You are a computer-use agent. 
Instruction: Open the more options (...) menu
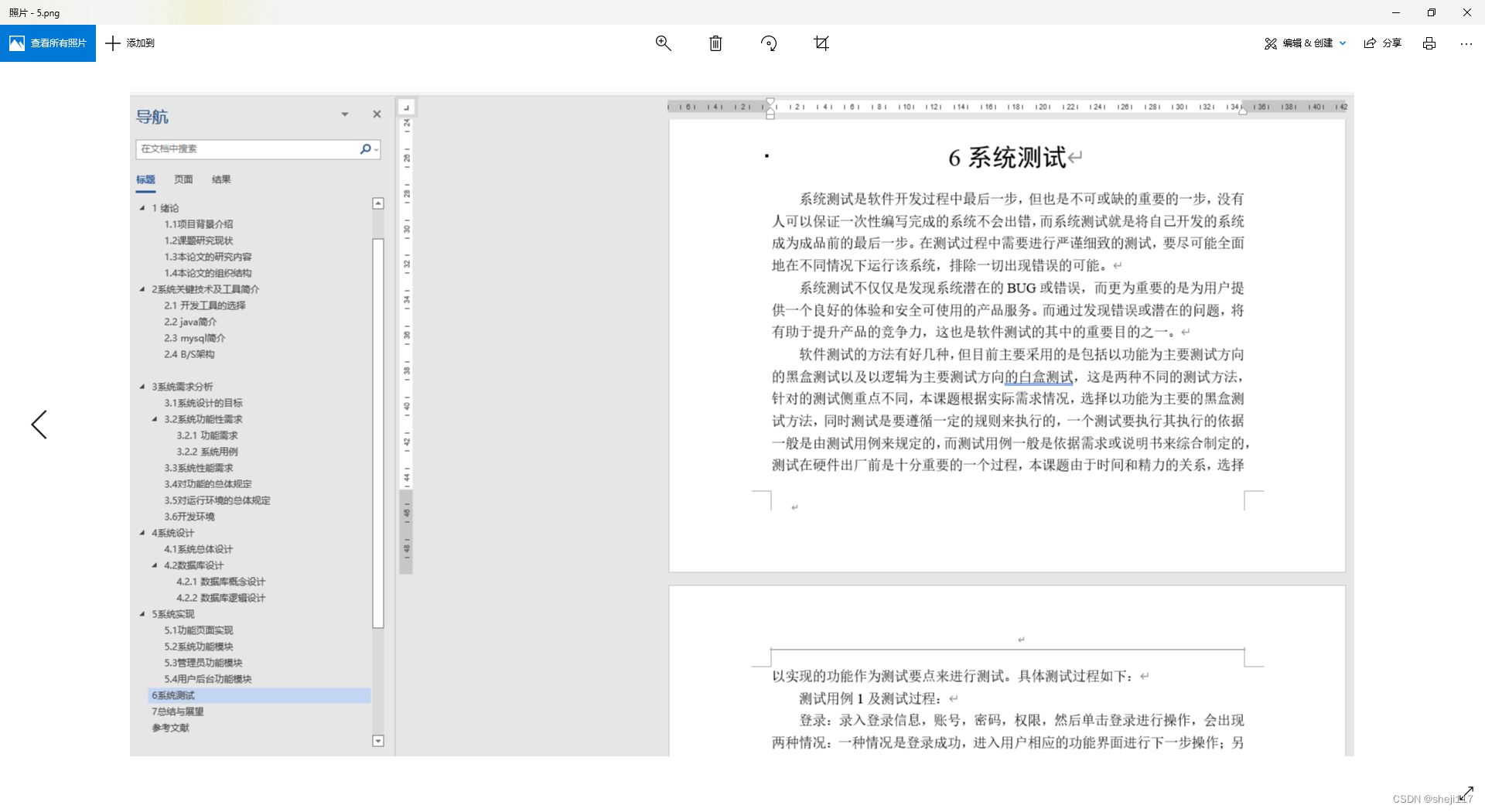pyautogui.click(x=1466, y=43)
